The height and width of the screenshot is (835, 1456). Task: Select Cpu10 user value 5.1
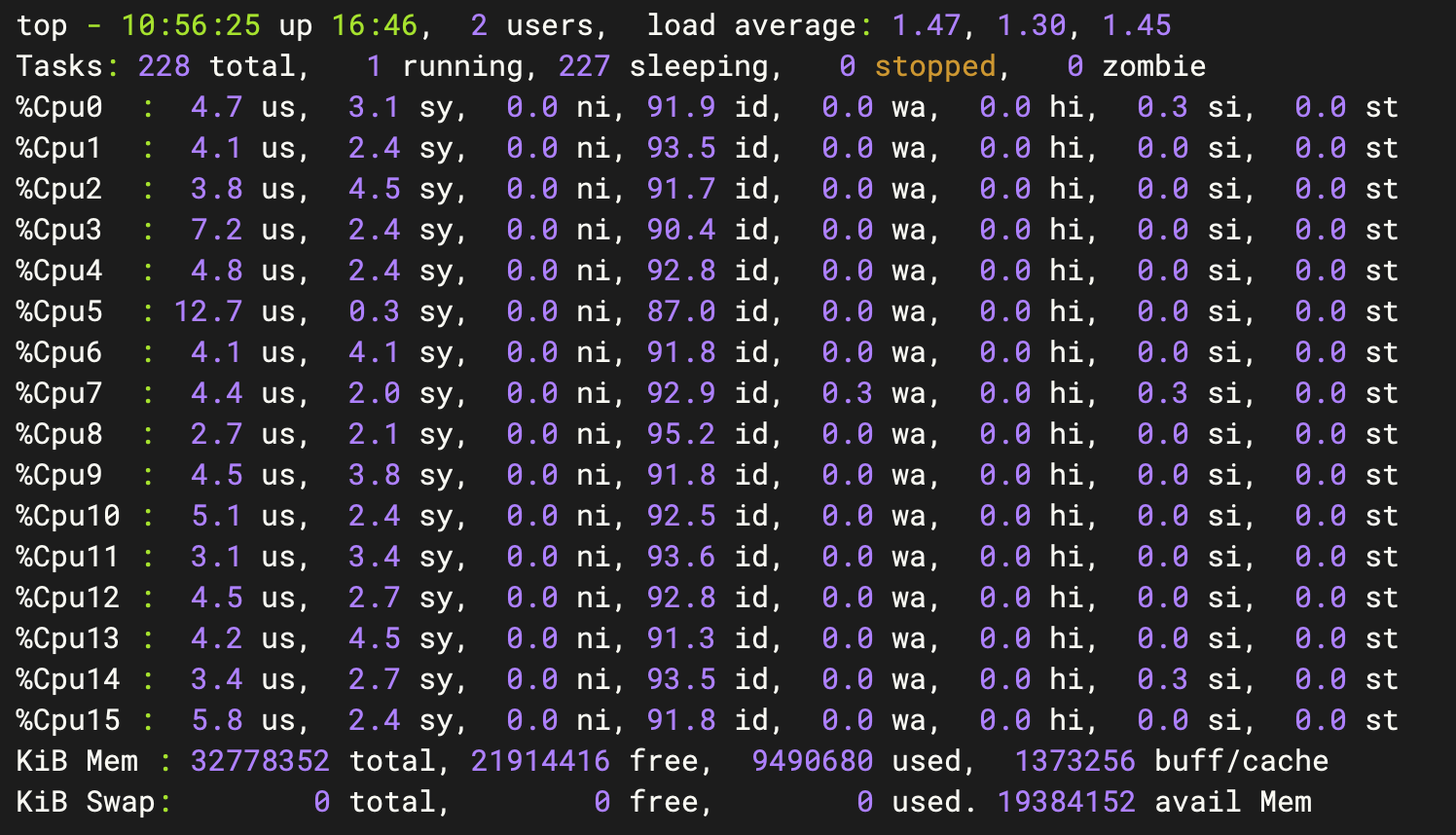[217, 516]
